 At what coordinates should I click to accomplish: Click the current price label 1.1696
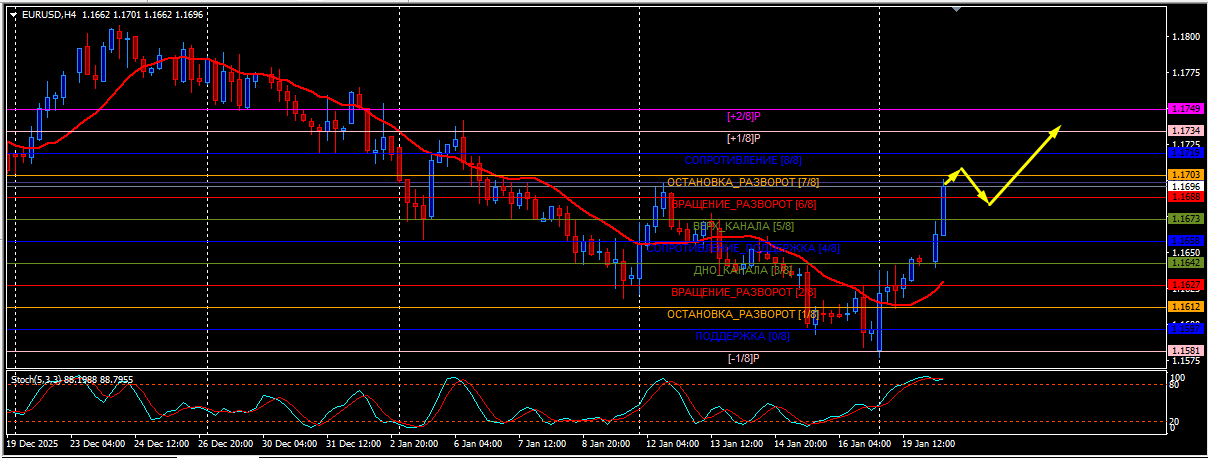pos(1186,186)
